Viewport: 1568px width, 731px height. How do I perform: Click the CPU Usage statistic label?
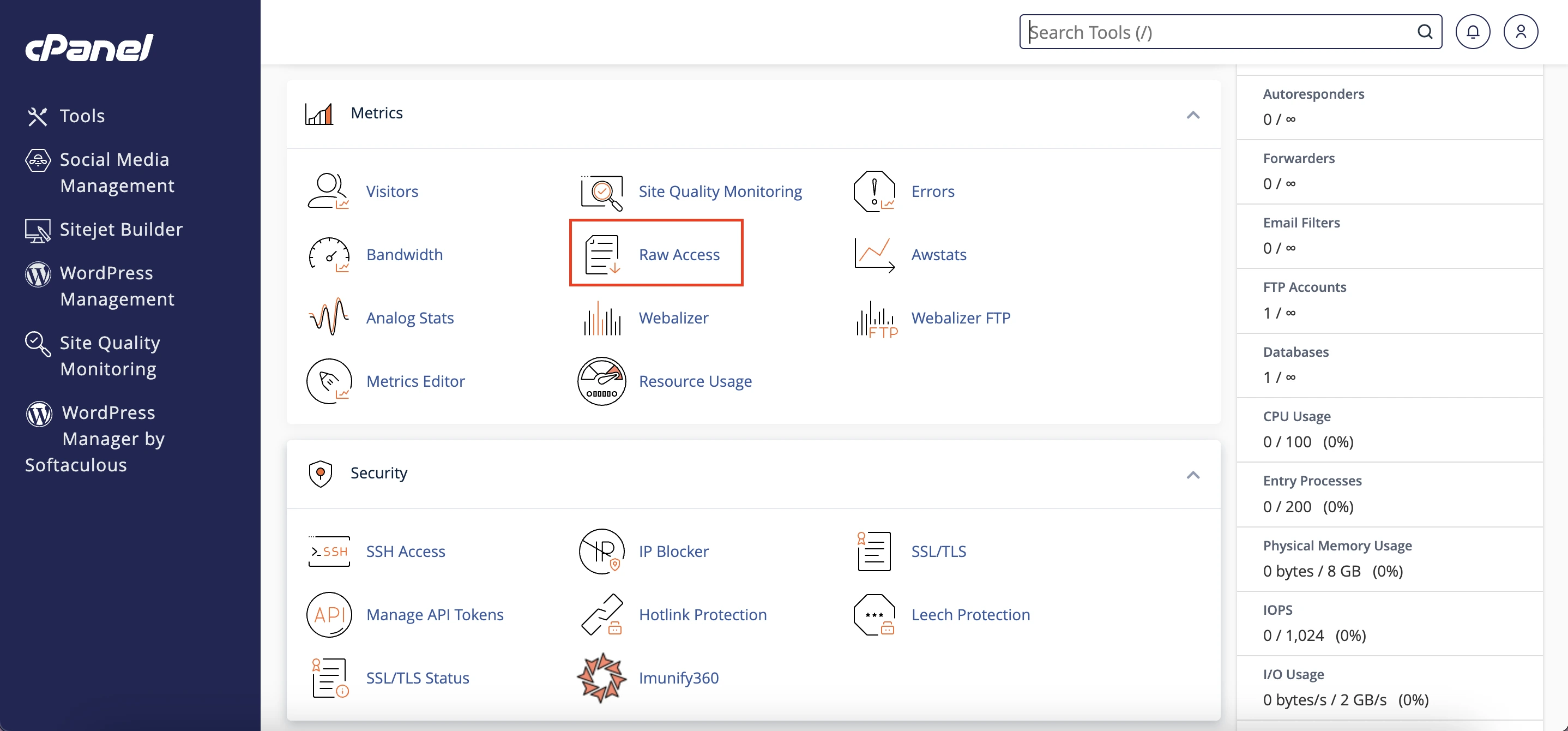tap(1296, 417)
